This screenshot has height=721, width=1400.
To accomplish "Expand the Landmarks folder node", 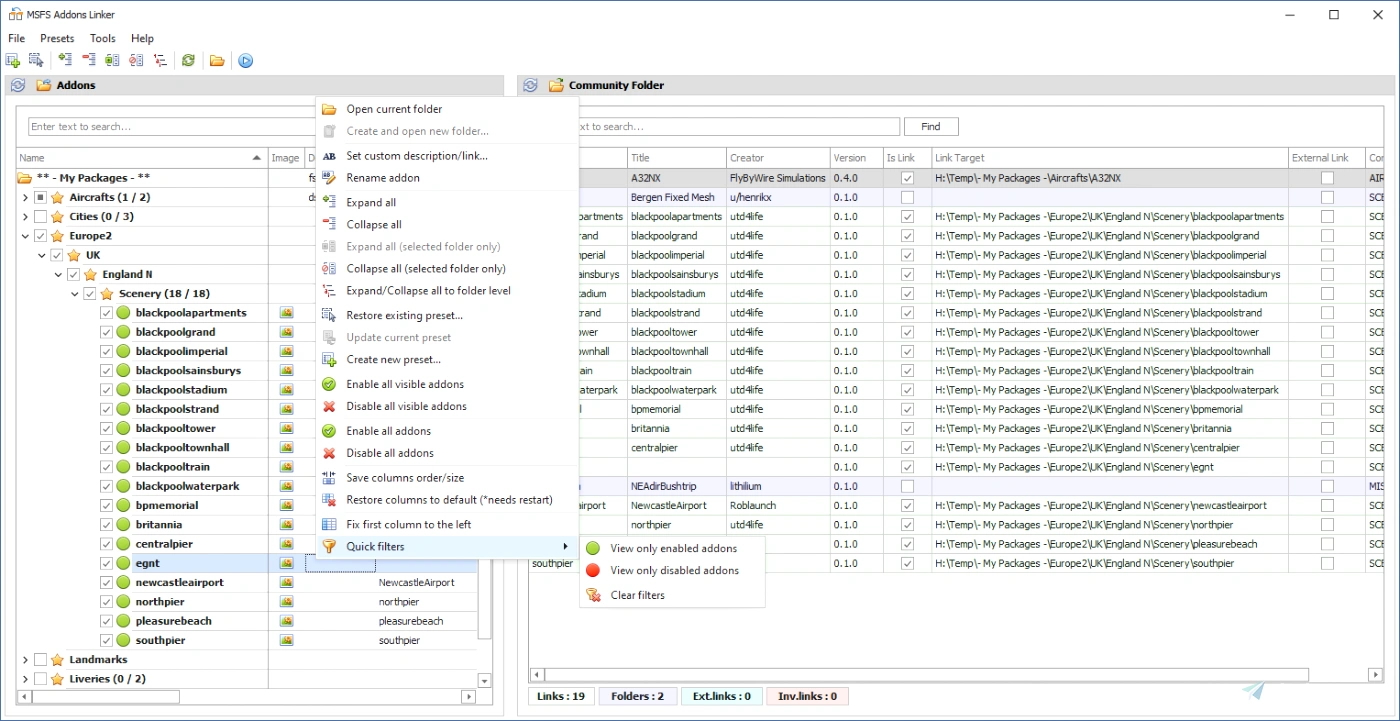I will click(x=25, y=660).
